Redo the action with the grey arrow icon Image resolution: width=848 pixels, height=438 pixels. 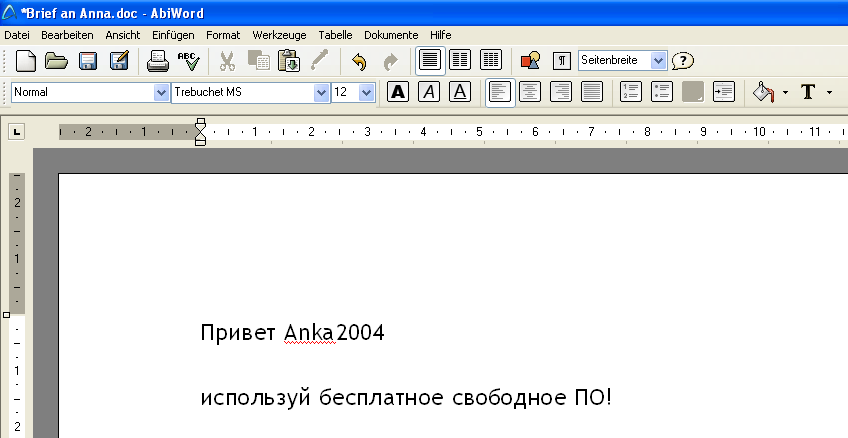pos(390,61)
